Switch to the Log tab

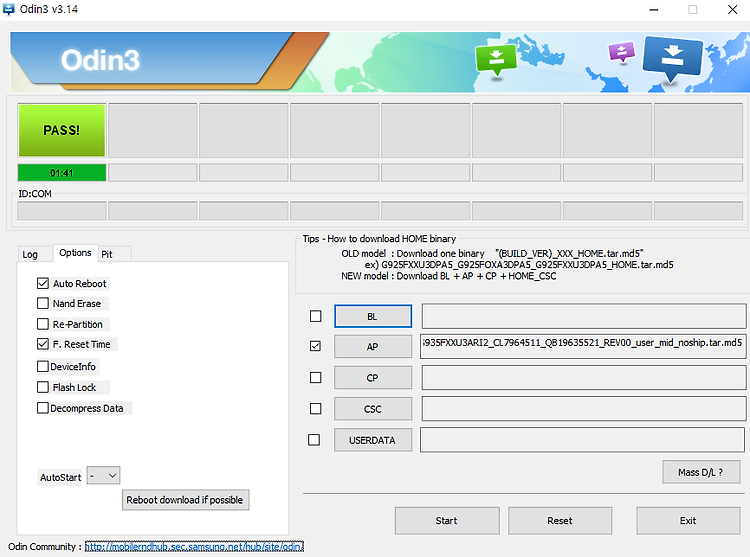(30, 254)
